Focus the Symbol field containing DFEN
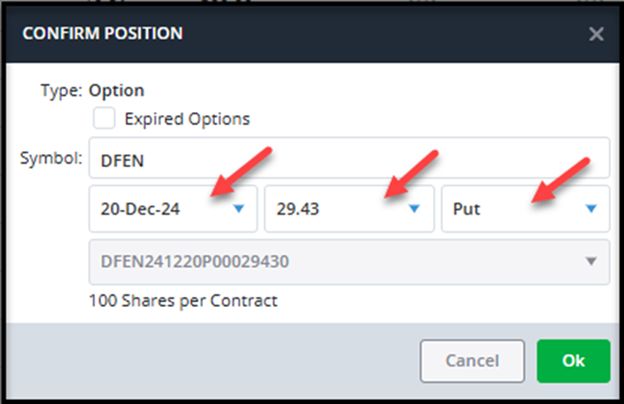Image resolution: width=624 pixels, height=404 pixels. coord(348,158)
